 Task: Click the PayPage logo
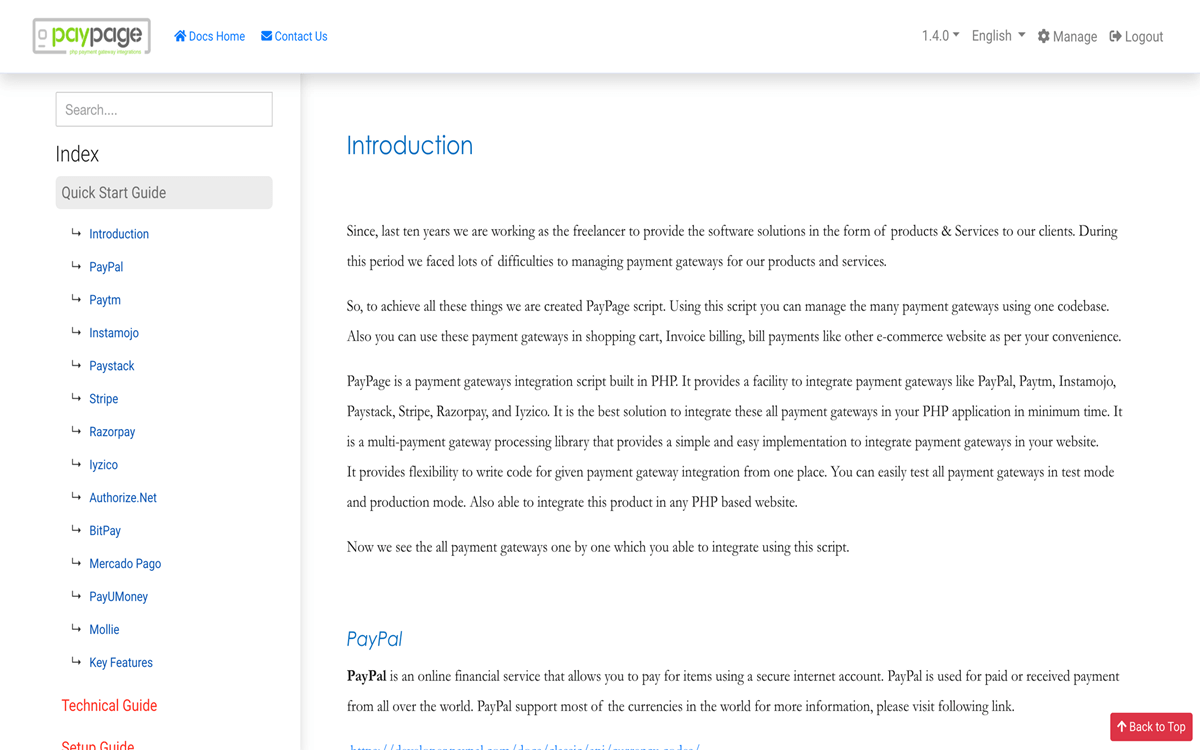(91, 35)
